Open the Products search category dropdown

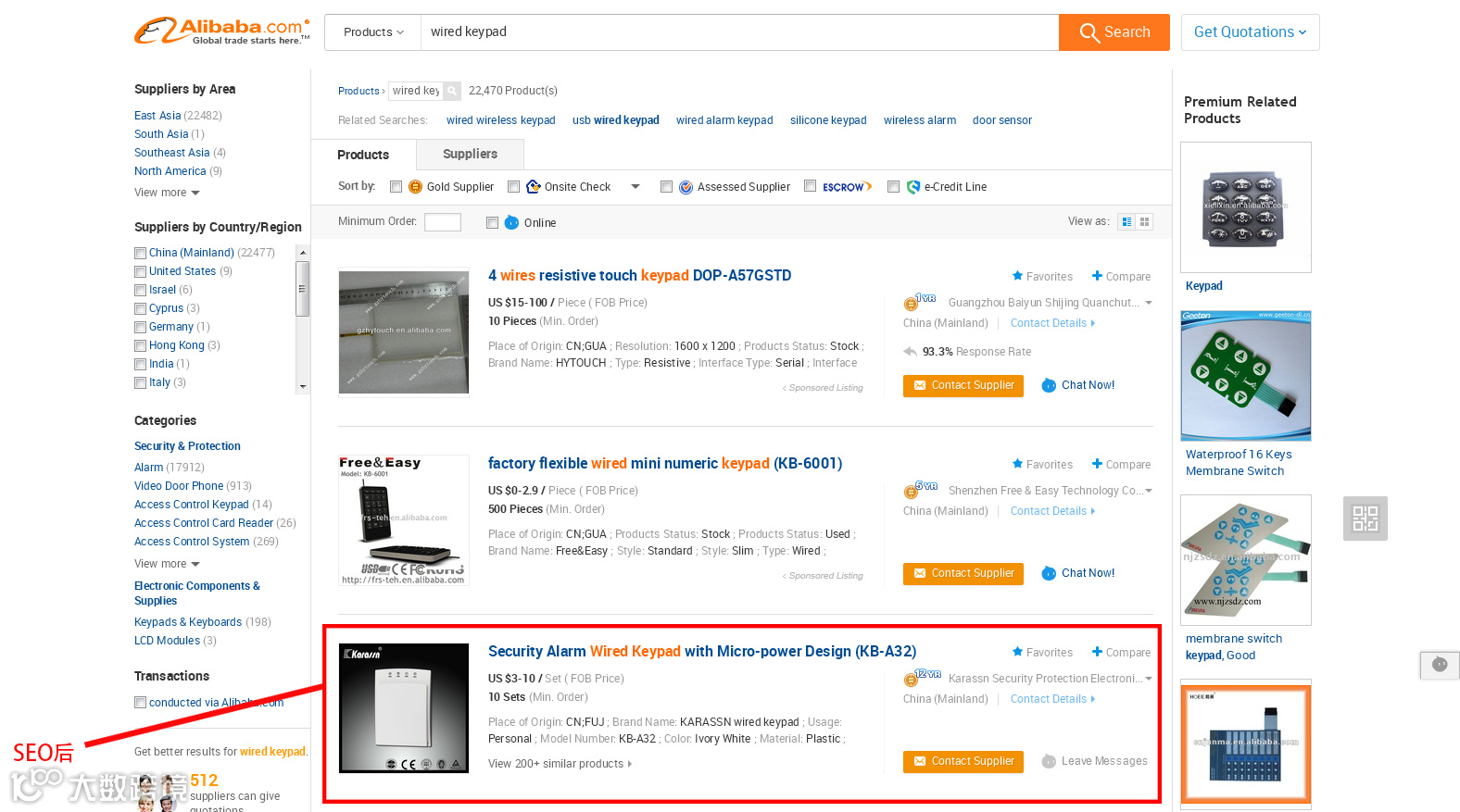[x=373, y=32]
